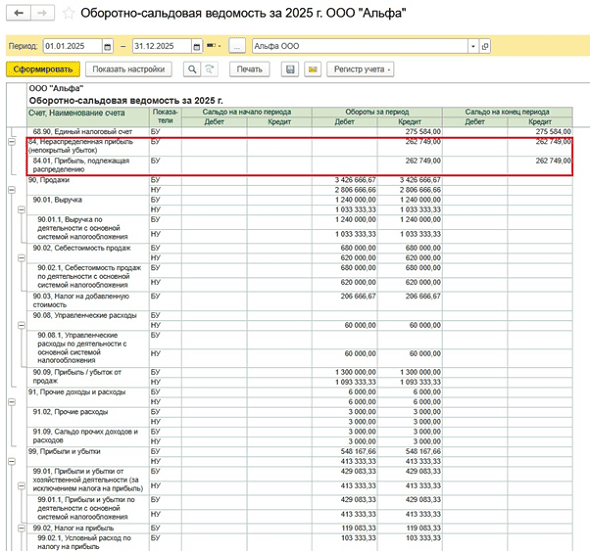Click 99 БУ debit turnover 548 167,66

click(x=345, y=451)
